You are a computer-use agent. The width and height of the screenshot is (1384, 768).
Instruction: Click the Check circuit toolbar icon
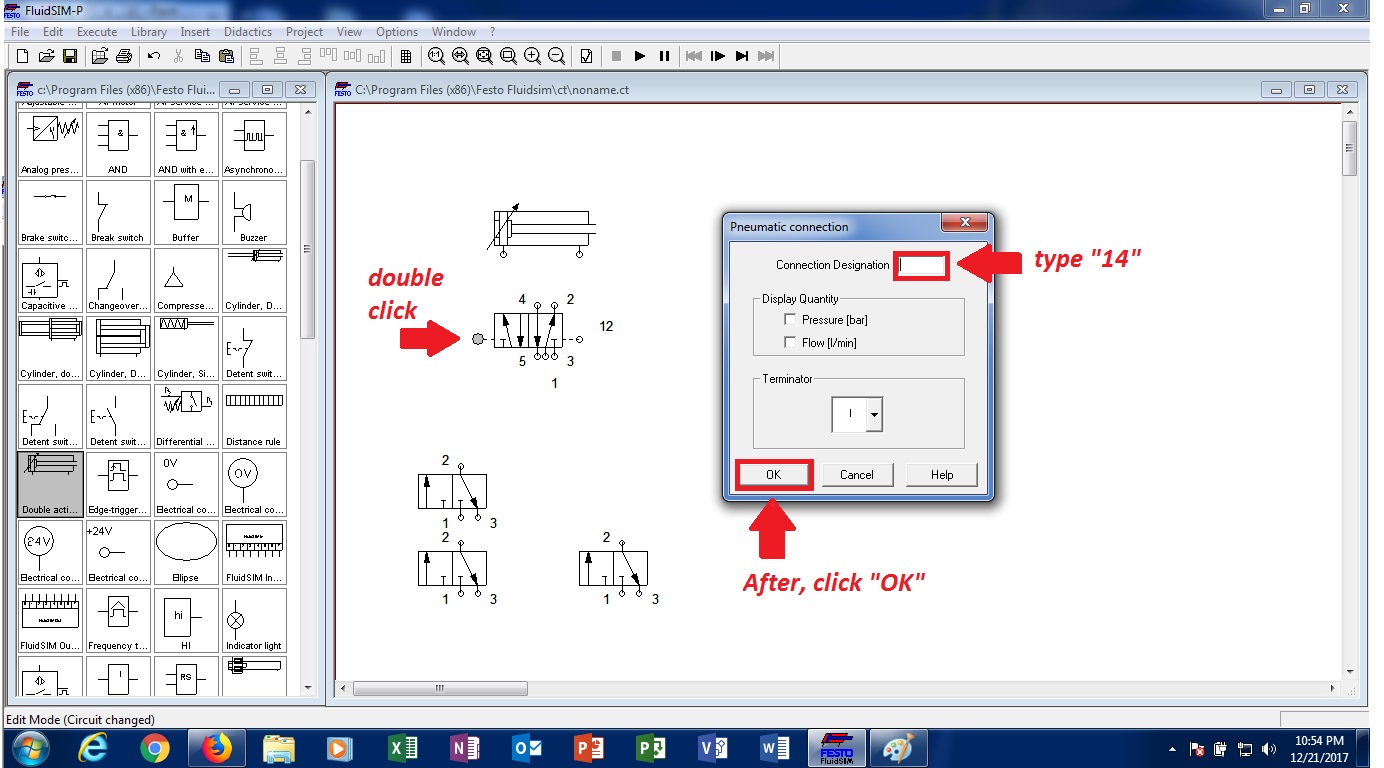(587, 56)
